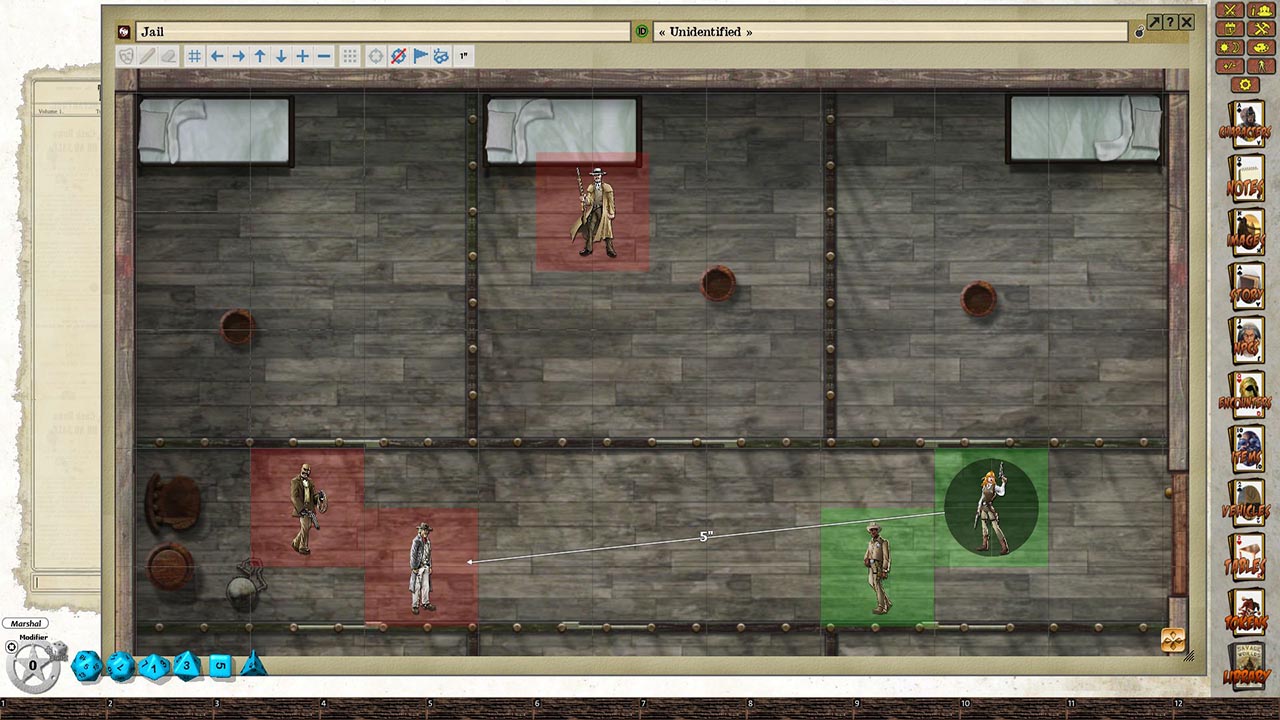1280x720 pixels.
Task: Select the female gunslinger token
Action: tap(991, 508)
